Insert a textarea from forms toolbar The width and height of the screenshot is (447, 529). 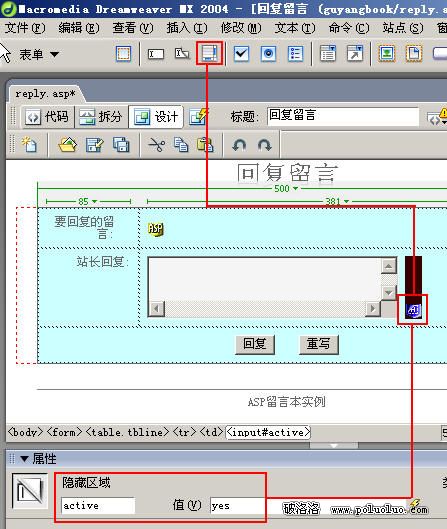click(x=209, y=53)
